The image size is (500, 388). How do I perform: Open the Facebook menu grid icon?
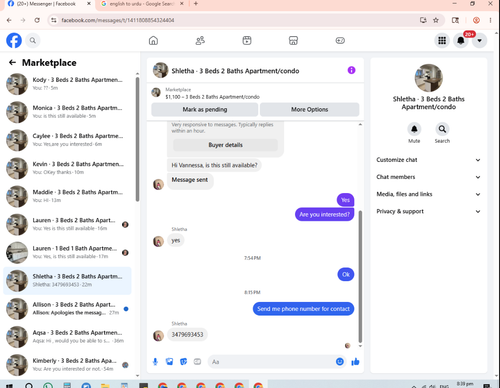[x=442, y=41]
